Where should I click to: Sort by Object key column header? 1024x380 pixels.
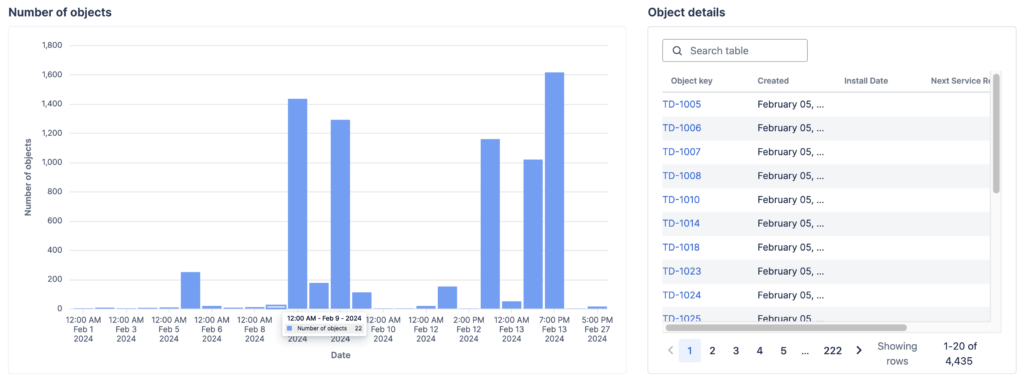point(692,81)
